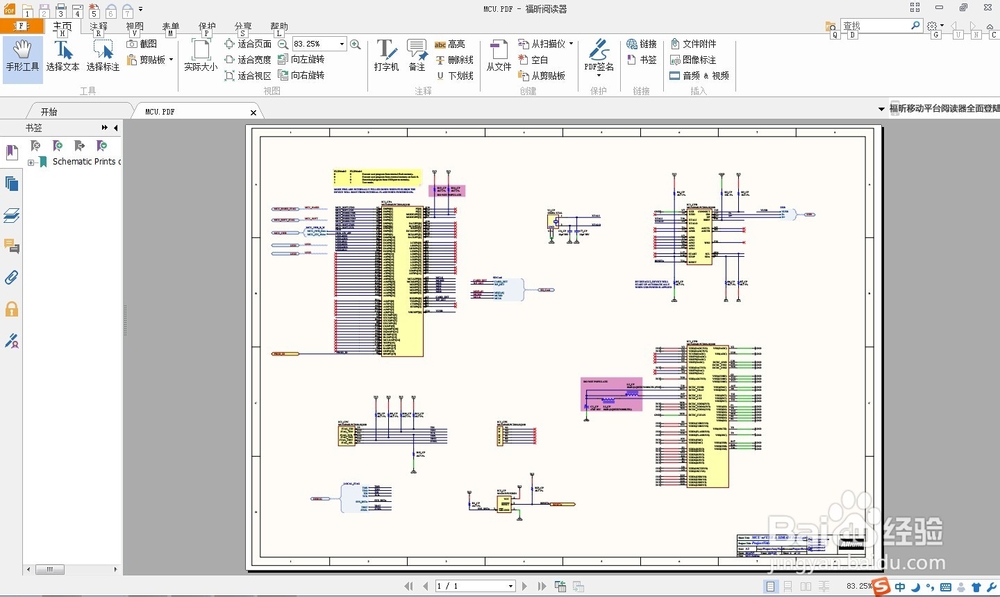Screen dimensions: 1000x597
Task: Switch to View (视图) ribbon tab
Action: pos(135,26)
